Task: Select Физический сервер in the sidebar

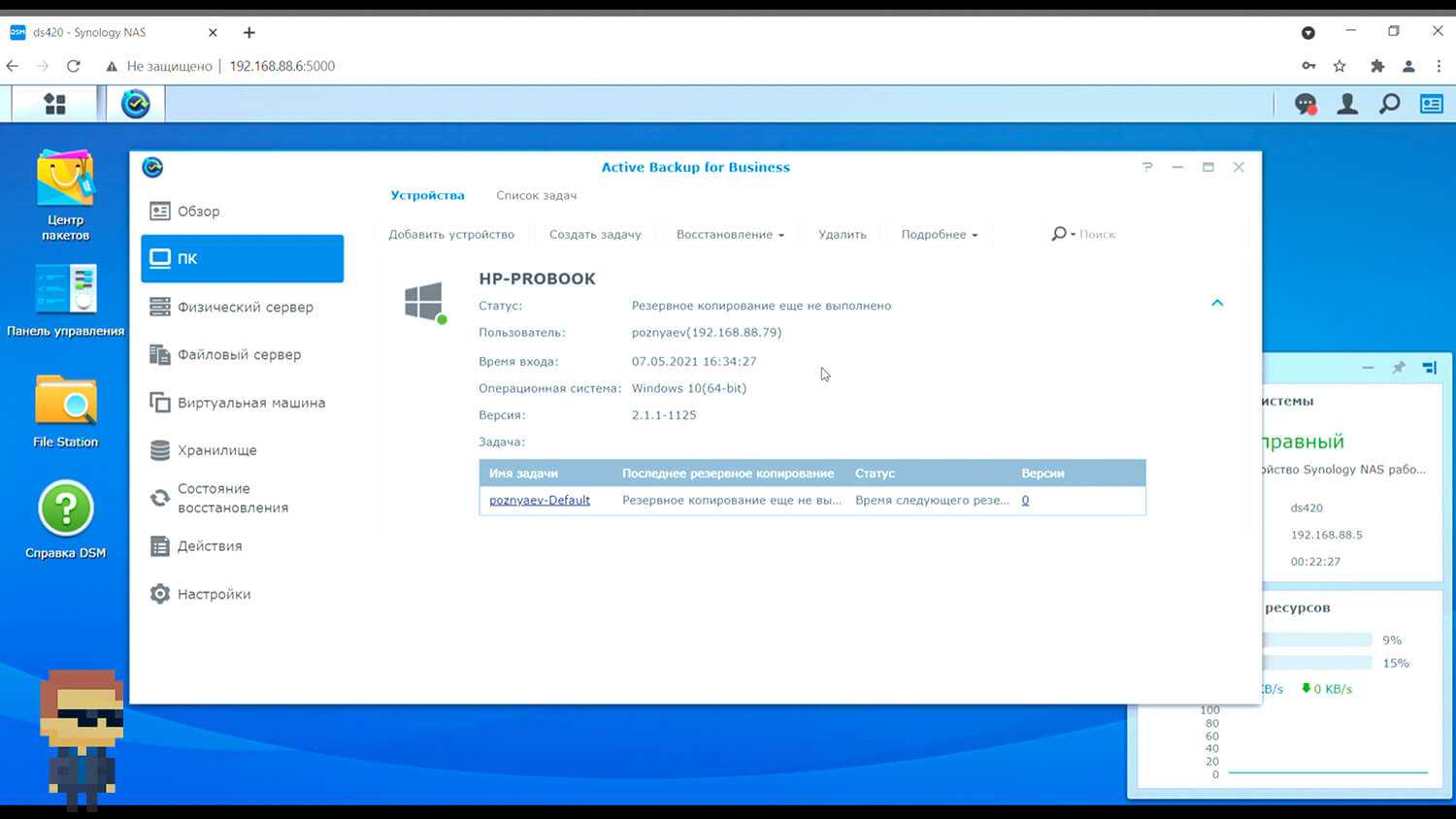Action: click(245, 308)
